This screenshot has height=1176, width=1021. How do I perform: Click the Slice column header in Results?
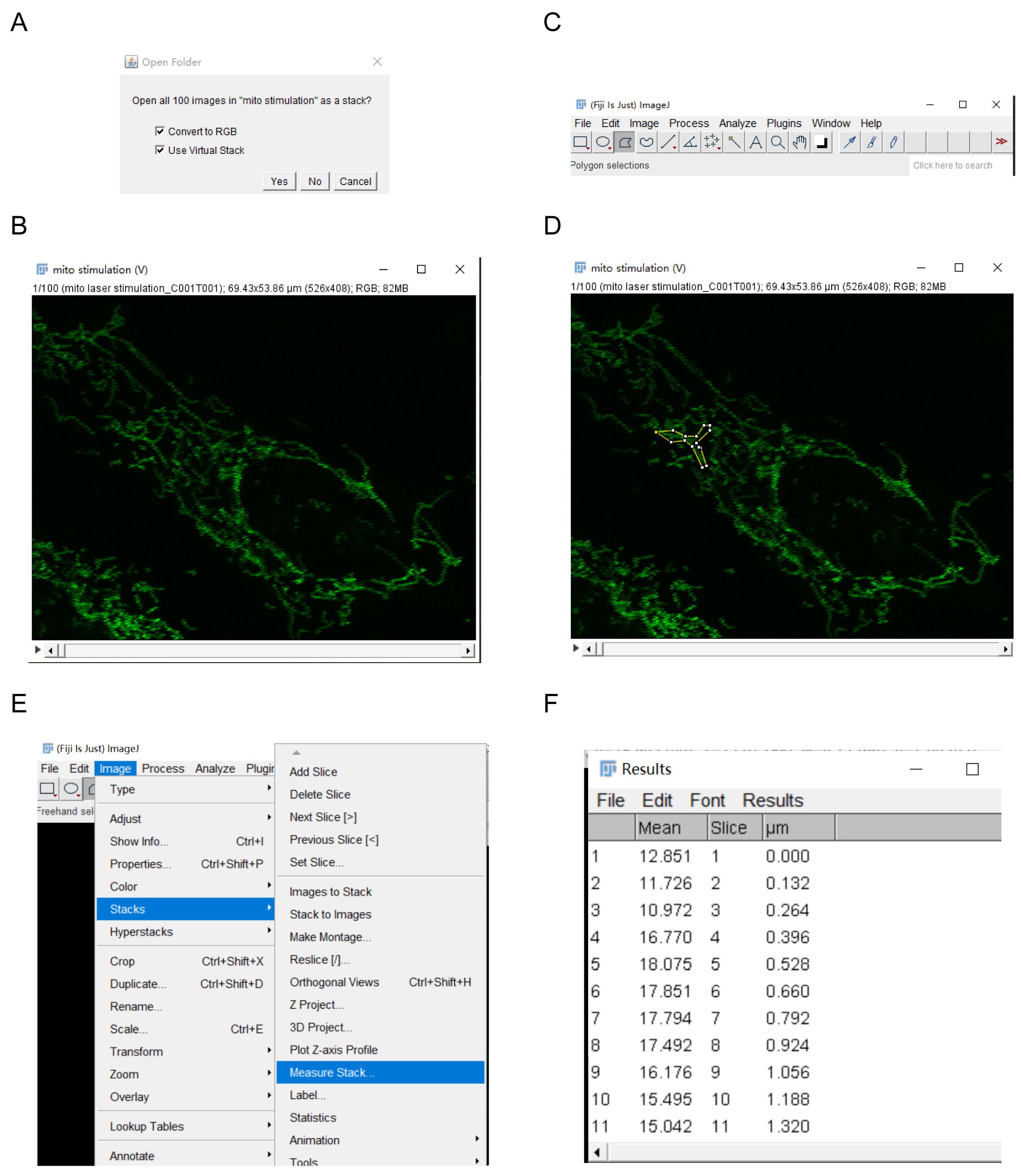click(x=735, y=827)
